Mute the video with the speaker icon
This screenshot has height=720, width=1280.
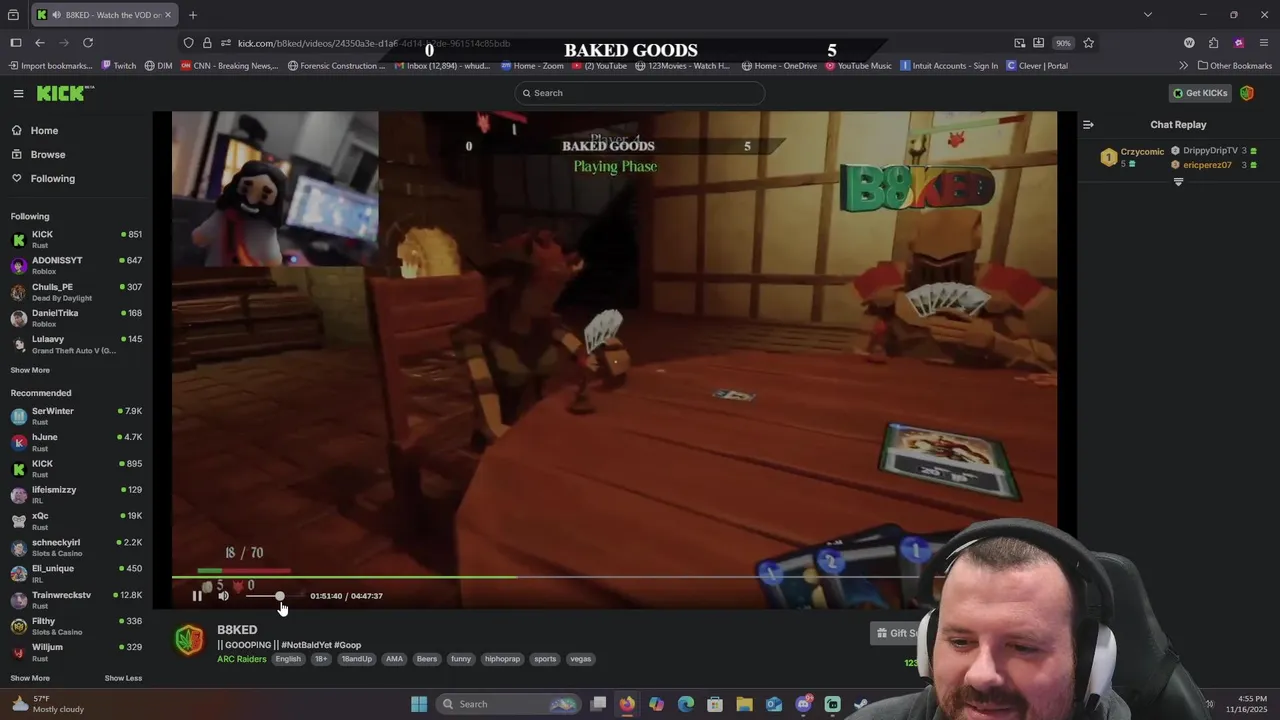tap(223, 596)
